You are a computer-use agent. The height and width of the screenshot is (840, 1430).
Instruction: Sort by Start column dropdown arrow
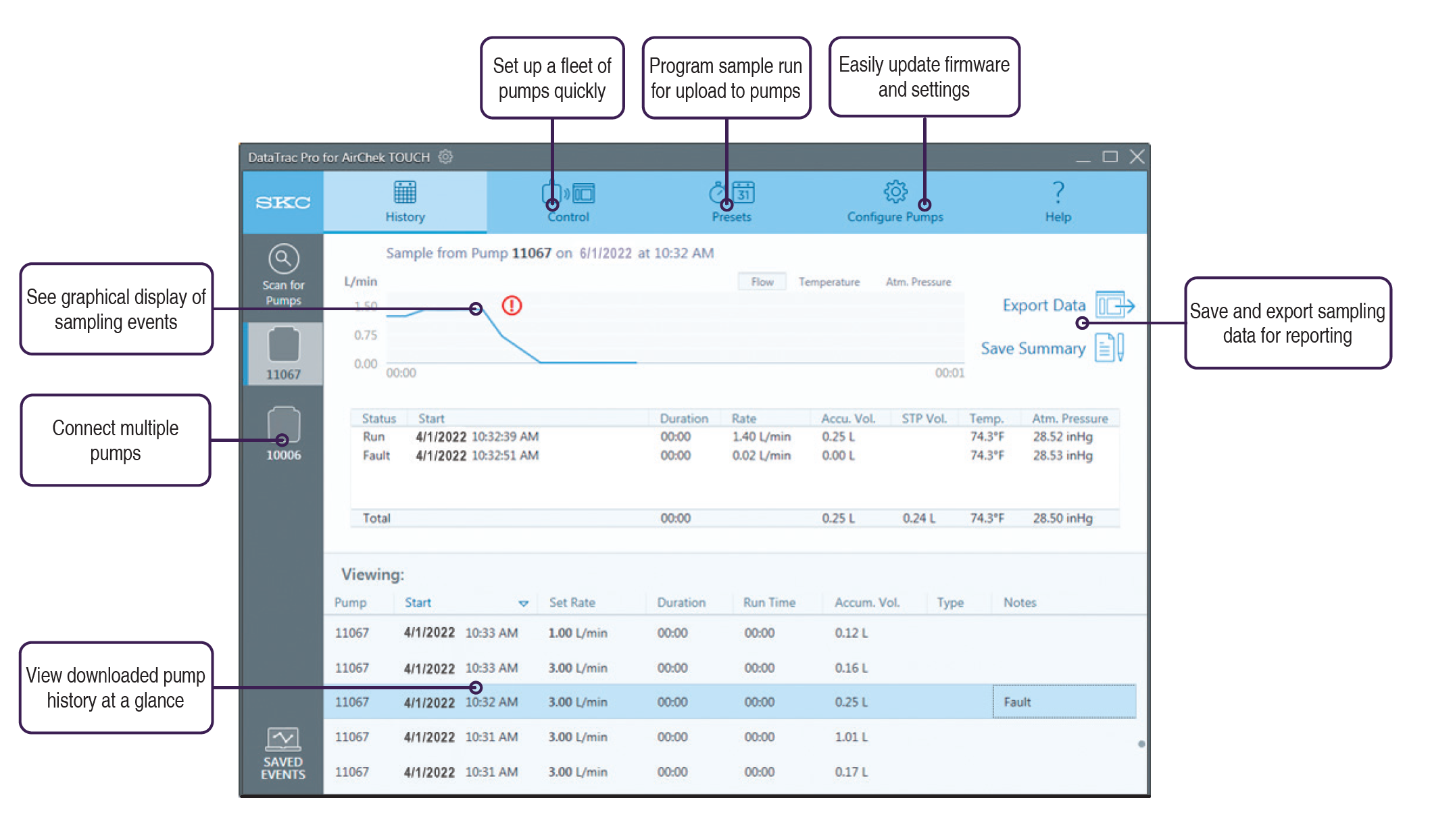pos(523,603)
